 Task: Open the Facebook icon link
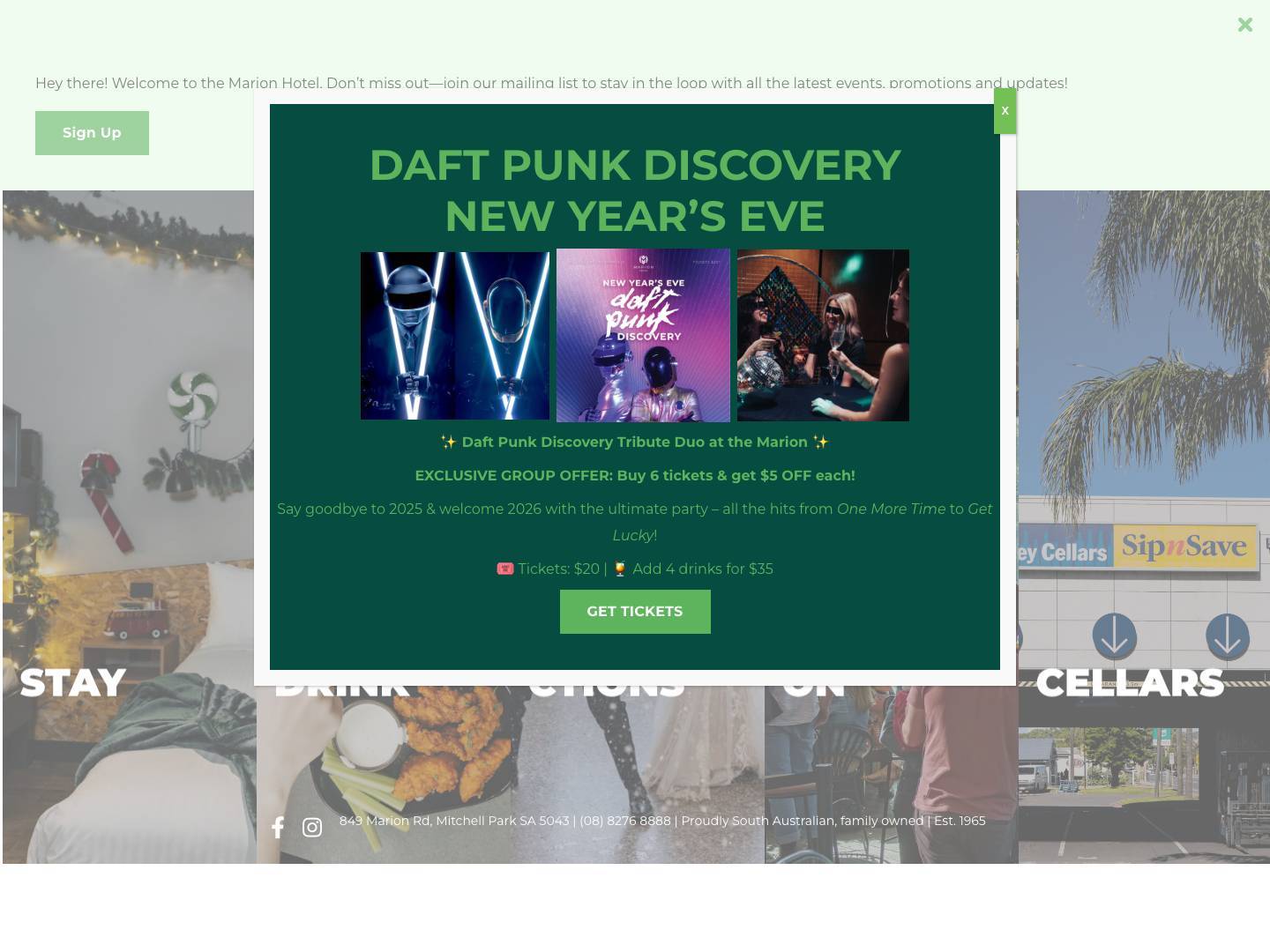tap(278, 828)
